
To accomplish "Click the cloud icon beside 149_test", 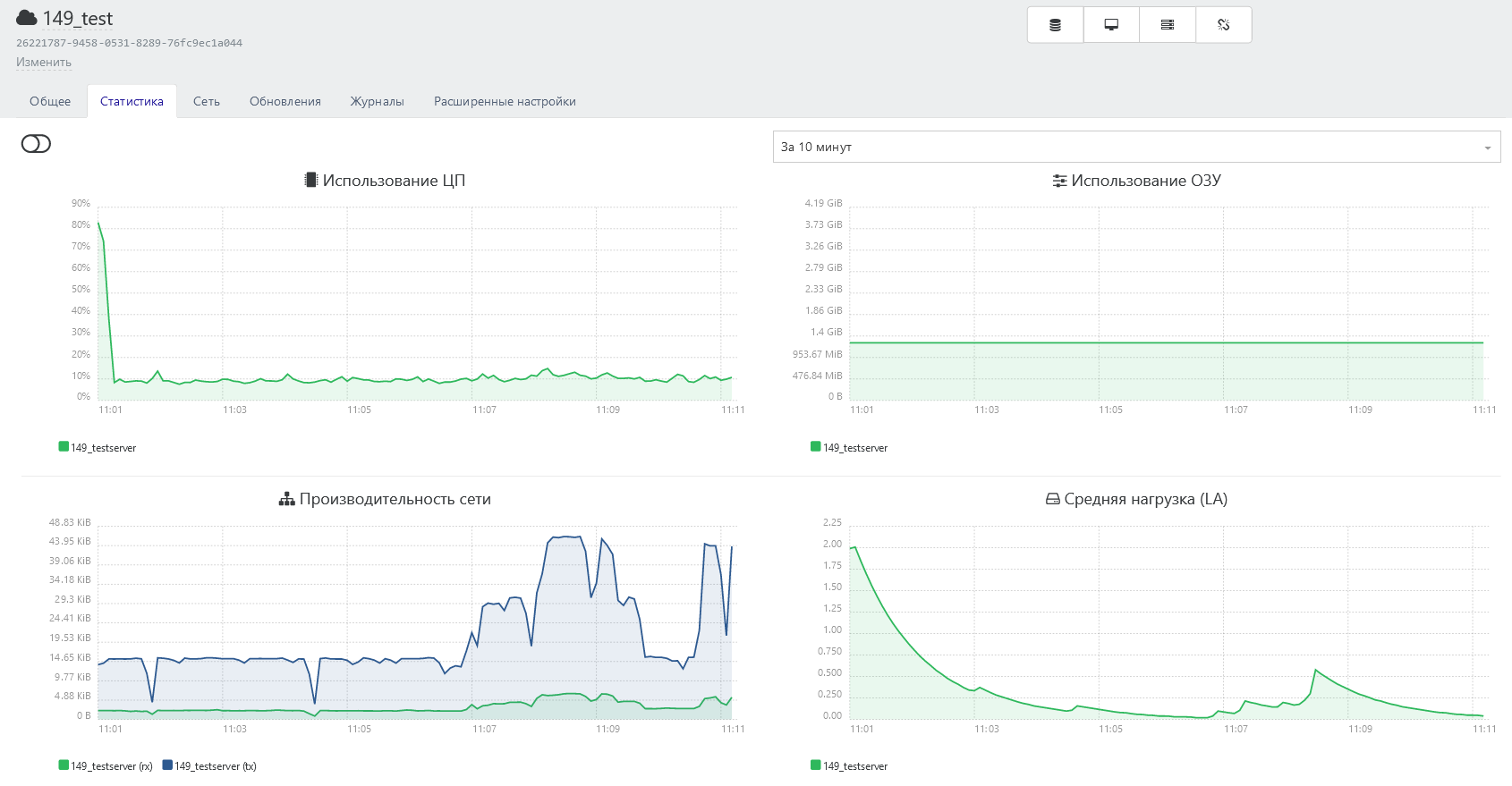I will point(27,18).
